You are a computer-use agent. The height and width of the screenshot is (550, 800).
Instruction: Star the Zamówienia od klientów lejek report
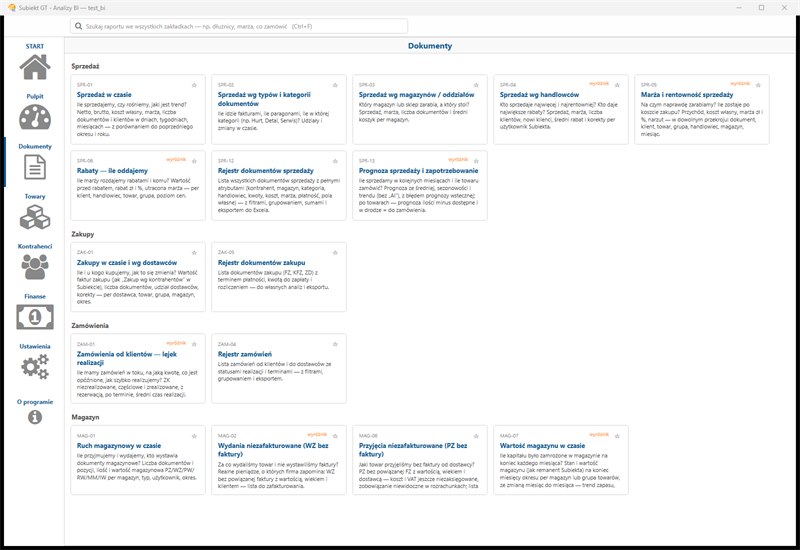pyautogui.click(x=194, y=344)
